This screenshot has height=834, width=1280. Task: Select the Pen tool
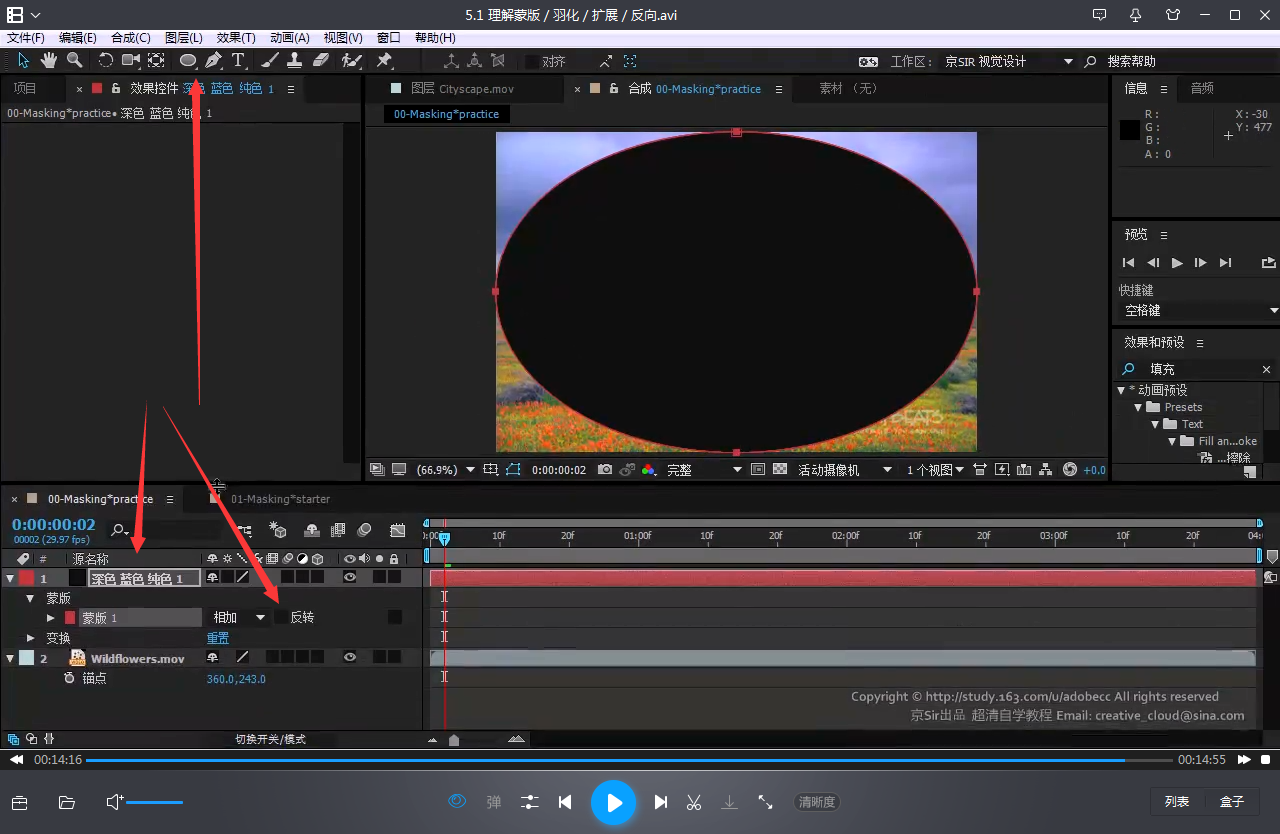coord(213,60)
